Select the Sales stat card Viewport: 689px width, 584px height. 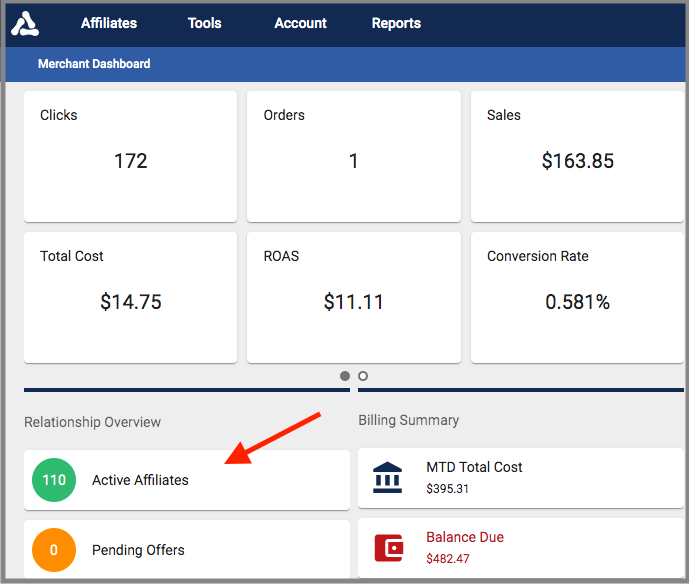577,157
